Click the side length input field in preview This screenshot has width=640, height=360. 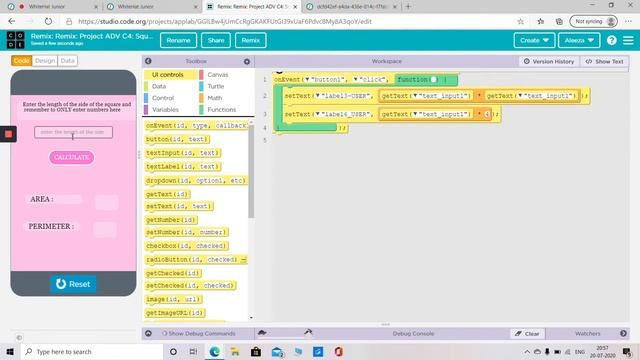click(73, 132)
